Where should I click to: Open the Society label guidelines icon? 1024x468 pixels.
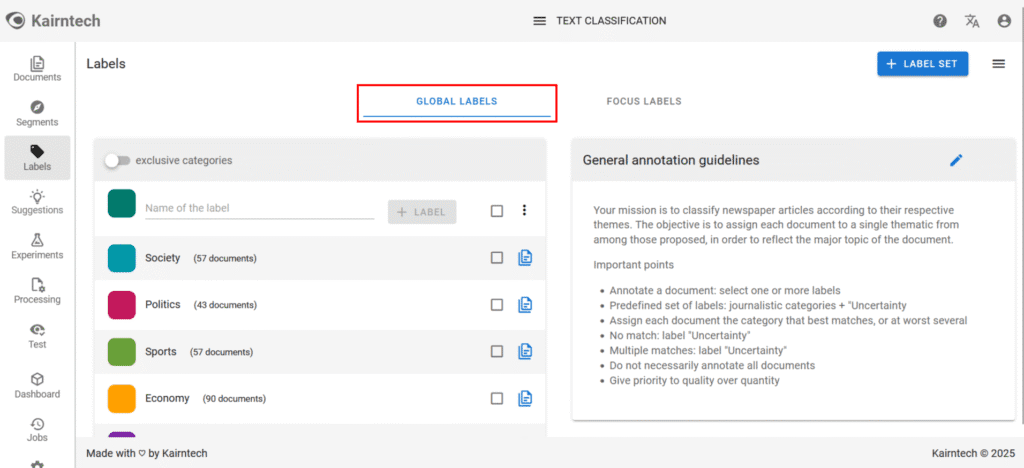pos(525,258)
